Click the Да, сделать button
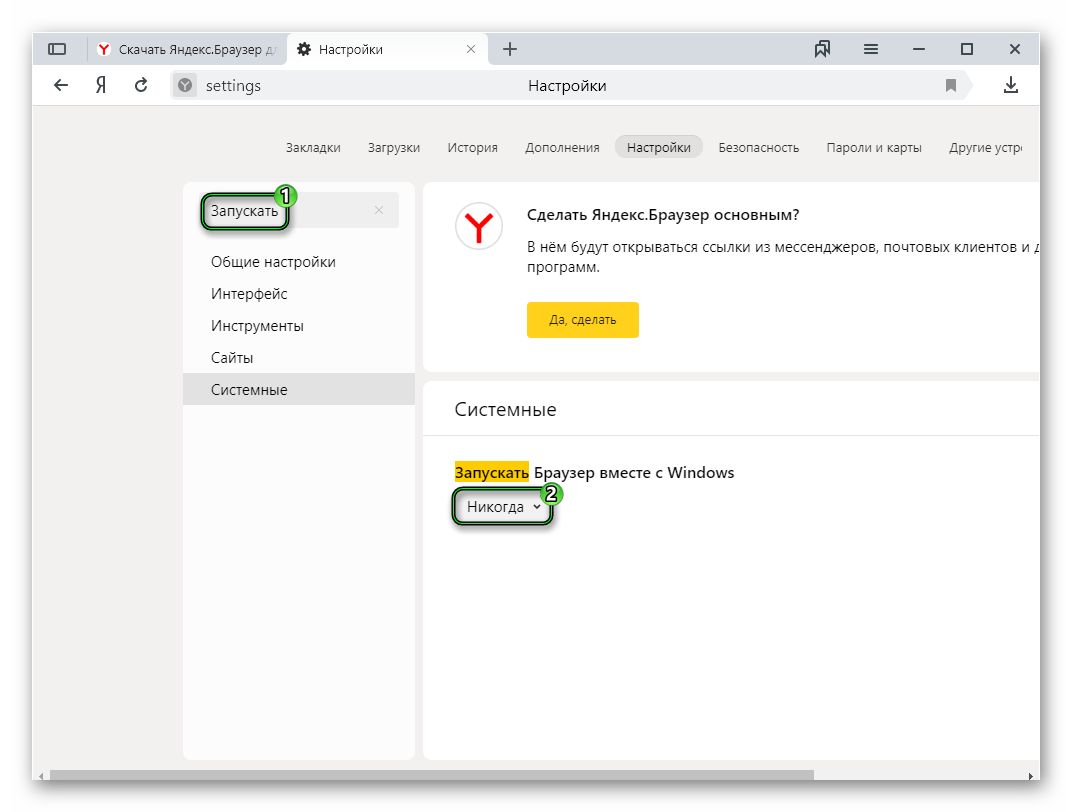The image size is (1072, 812). tap(582, 320)
